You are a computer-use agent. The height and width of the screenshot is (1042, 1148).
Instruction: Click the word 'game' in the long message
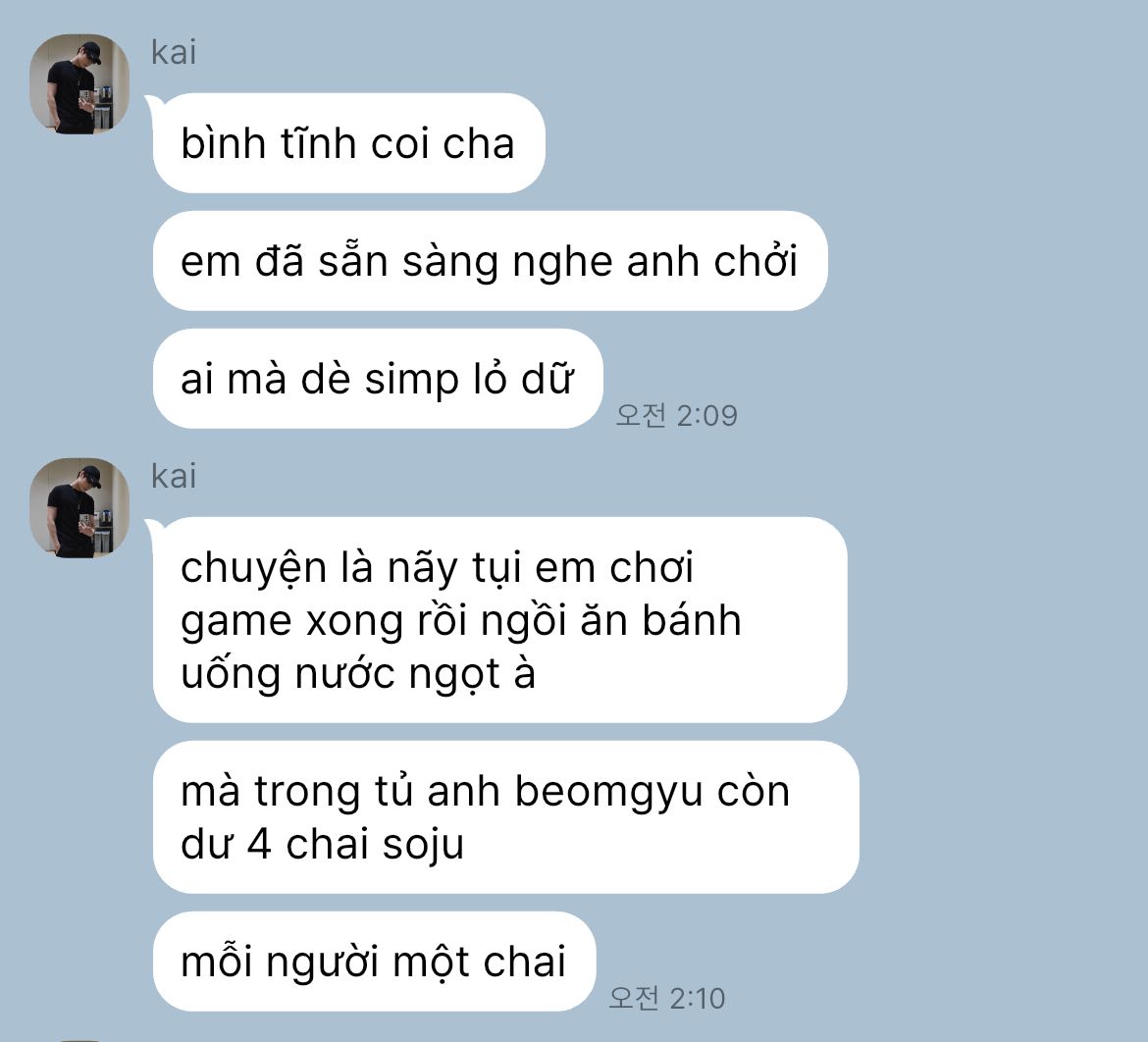pyautogui.click(x=235, y=623)
